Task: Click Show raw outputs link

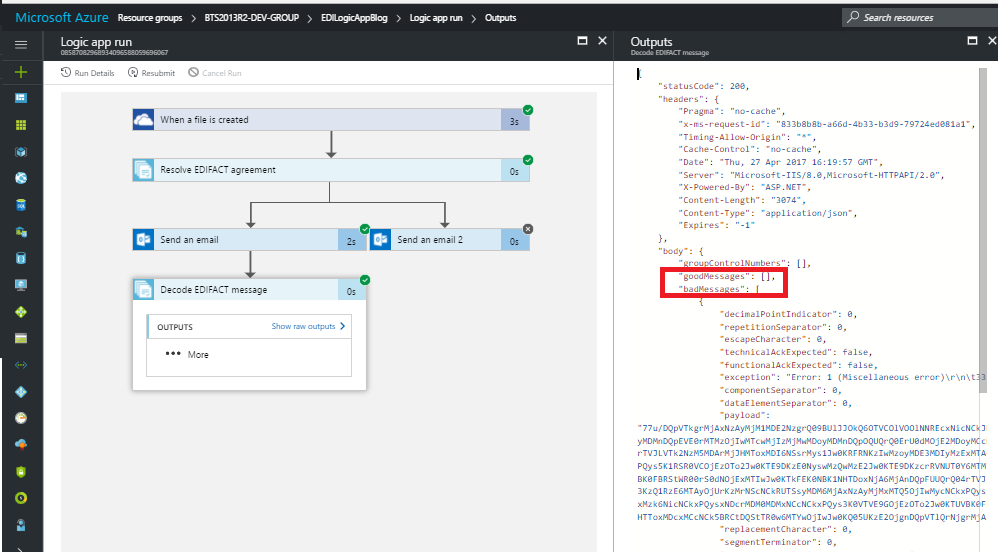Action: [x=308, y=326]
